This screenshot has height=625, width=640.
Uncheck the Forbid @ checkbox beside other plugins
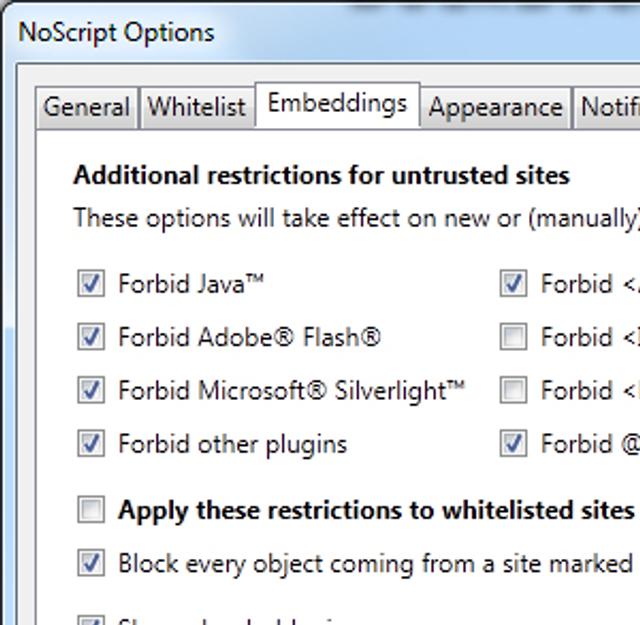click(513, 443)
